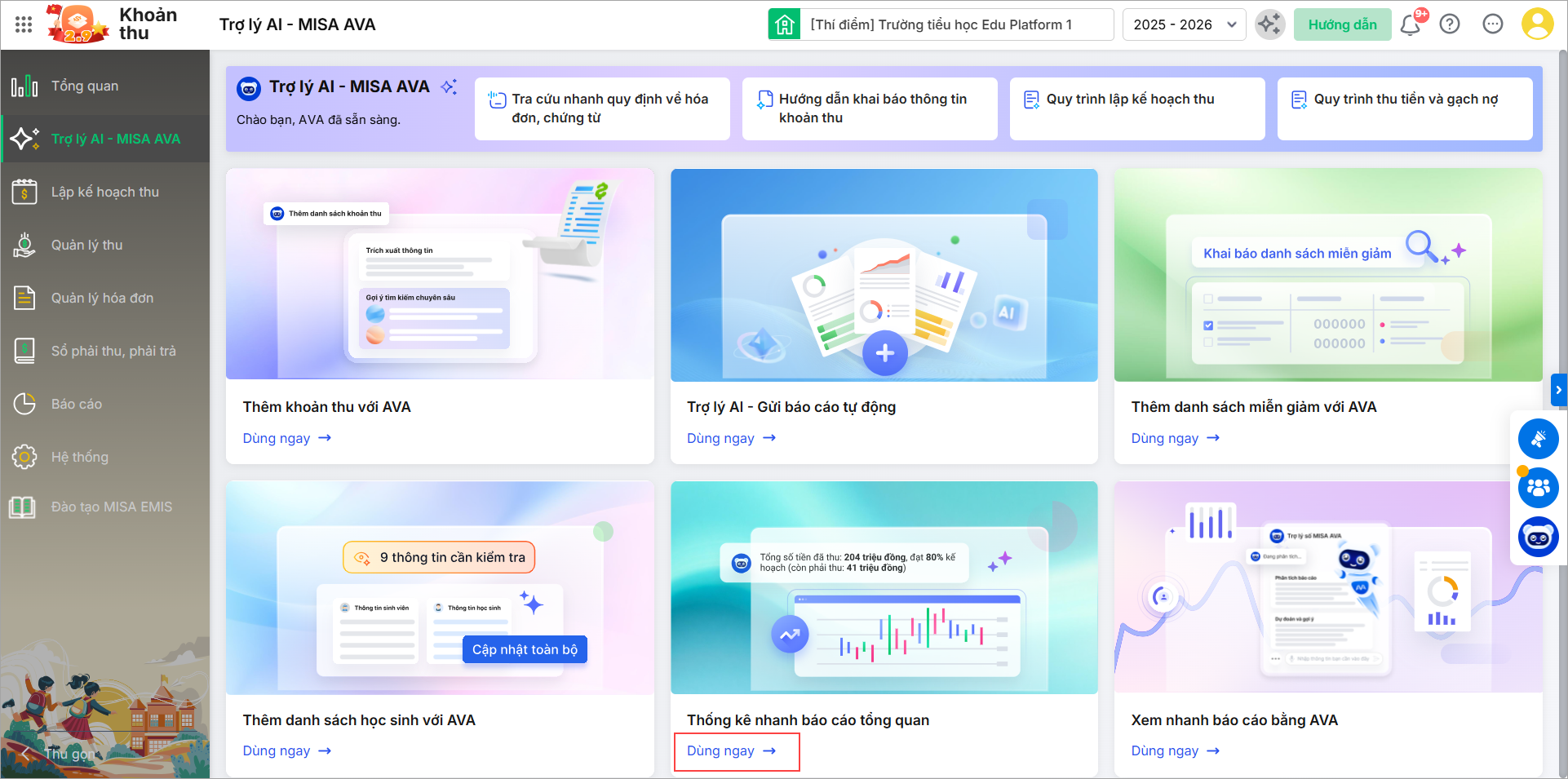The height and width of the screenshot is (779, 1568).
Task: Select Trợ lý AI - MISA AVA menu item
Action: coord(105,139)
